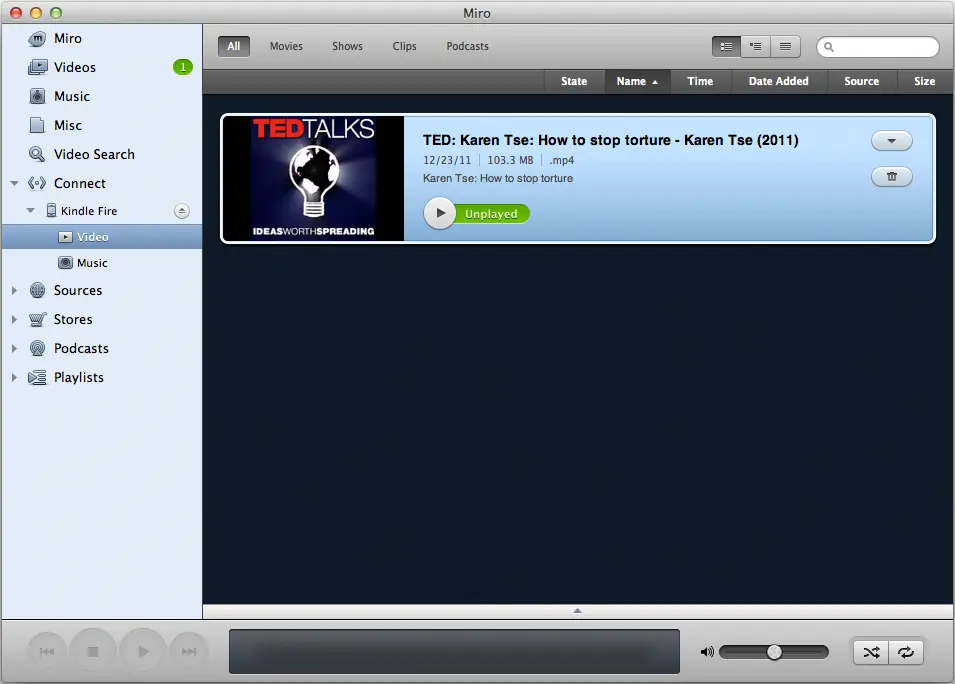Open the video item options dropdown

(x=892, y=141)
